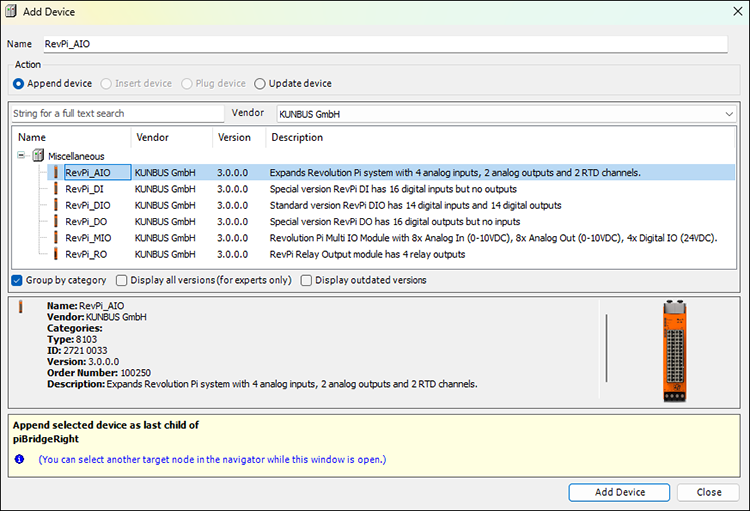Click the Order Number 100250 text
Screen dimensions: 750x511
point(99,372)
